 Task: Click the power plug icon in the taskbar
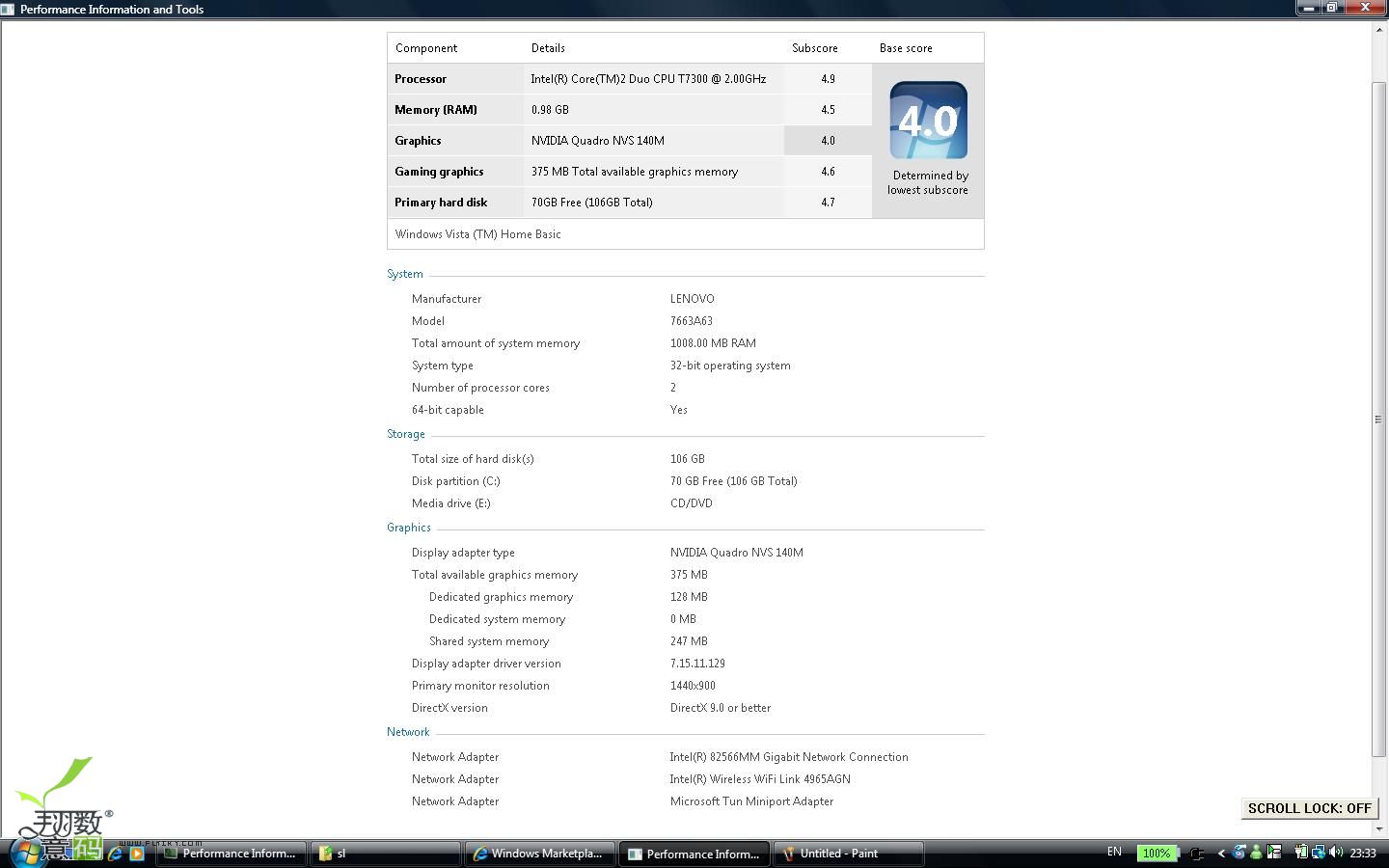[1198, 854]
